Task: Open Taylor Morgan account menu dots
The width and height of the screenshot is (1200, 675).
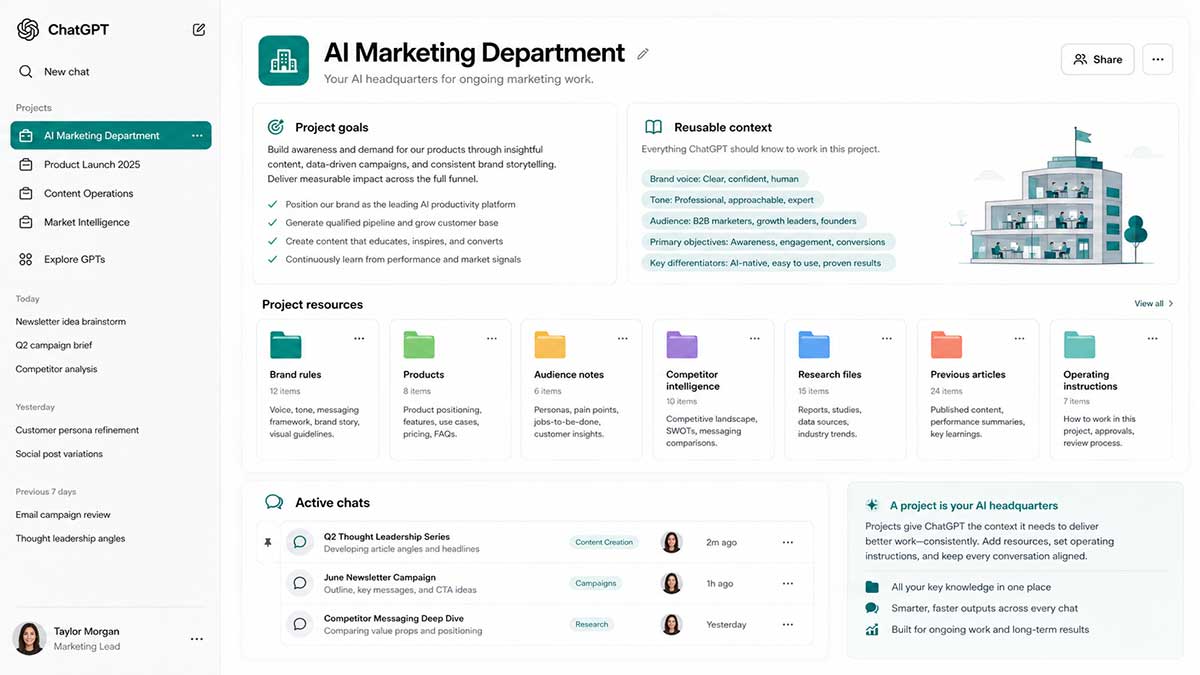Action: click(197, 639)
